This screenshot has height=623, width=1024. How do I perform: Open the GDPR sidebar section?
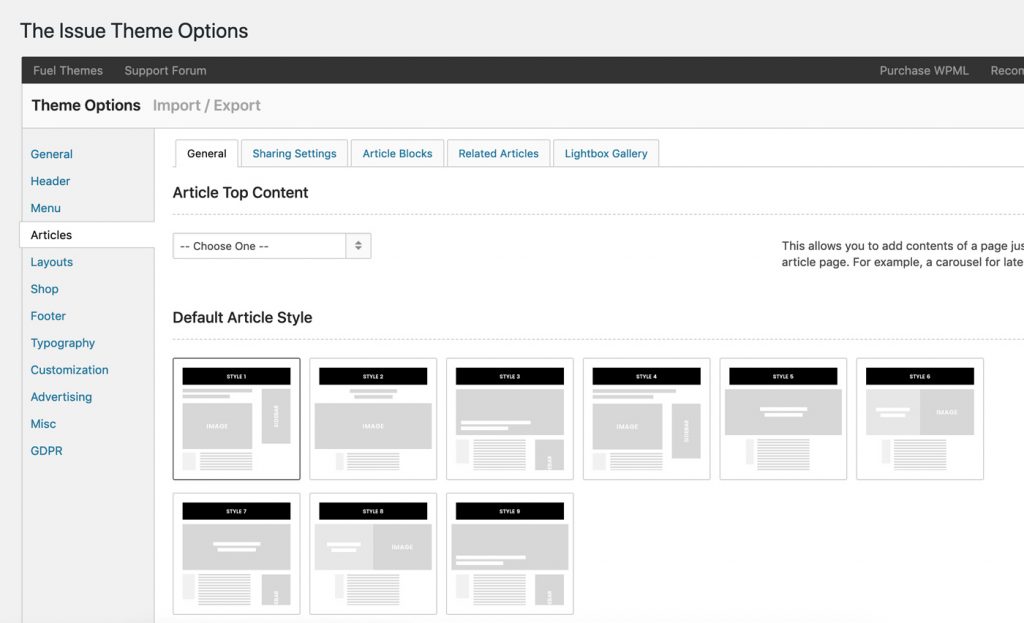pyautogui.click(x=46, y=451)
